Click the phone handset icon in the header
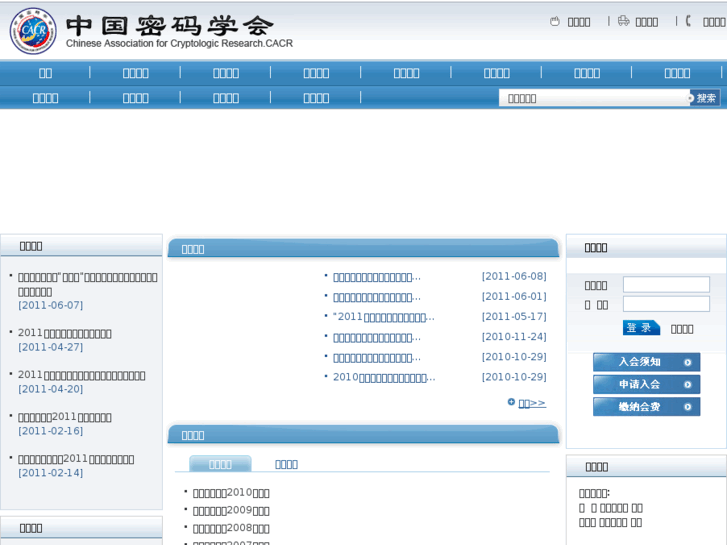 coord(688,21)
